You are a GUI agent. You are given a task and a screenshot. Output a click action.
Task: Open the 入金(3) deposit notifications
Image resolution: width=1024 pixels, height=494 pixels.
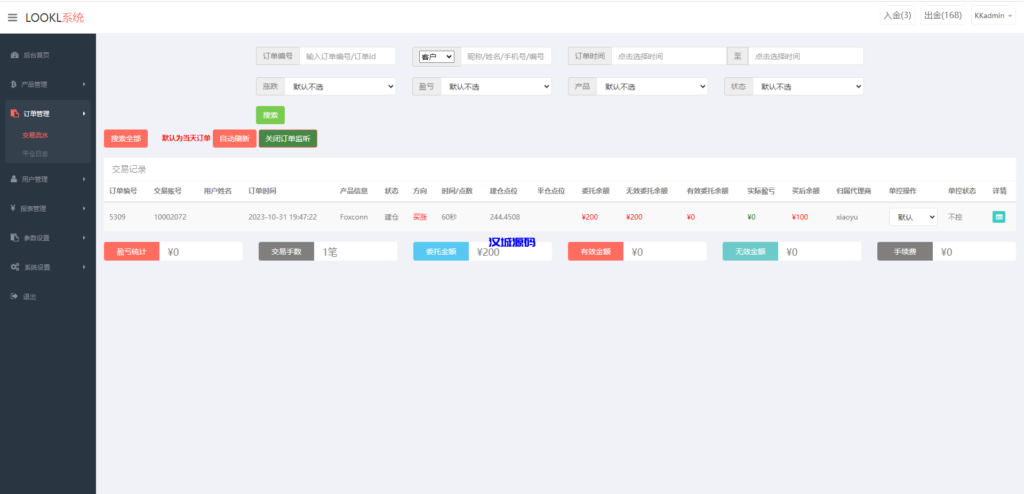pyautogui.click(x=897, y=16)
